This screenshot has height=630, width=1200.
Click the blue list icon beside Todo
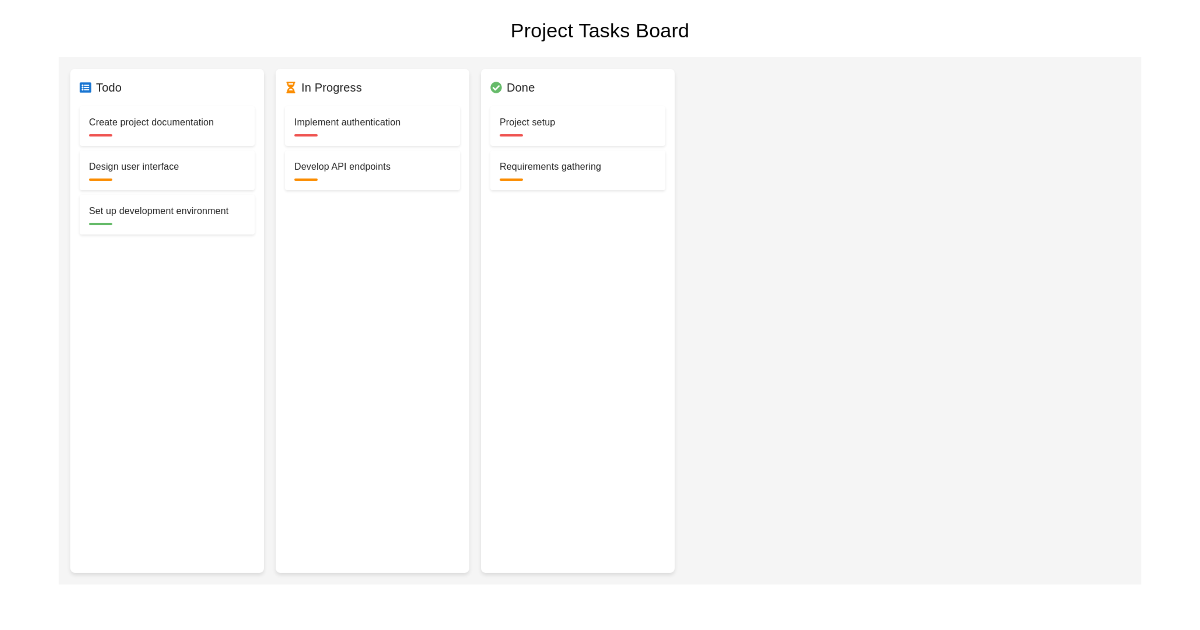coord(85,87)
